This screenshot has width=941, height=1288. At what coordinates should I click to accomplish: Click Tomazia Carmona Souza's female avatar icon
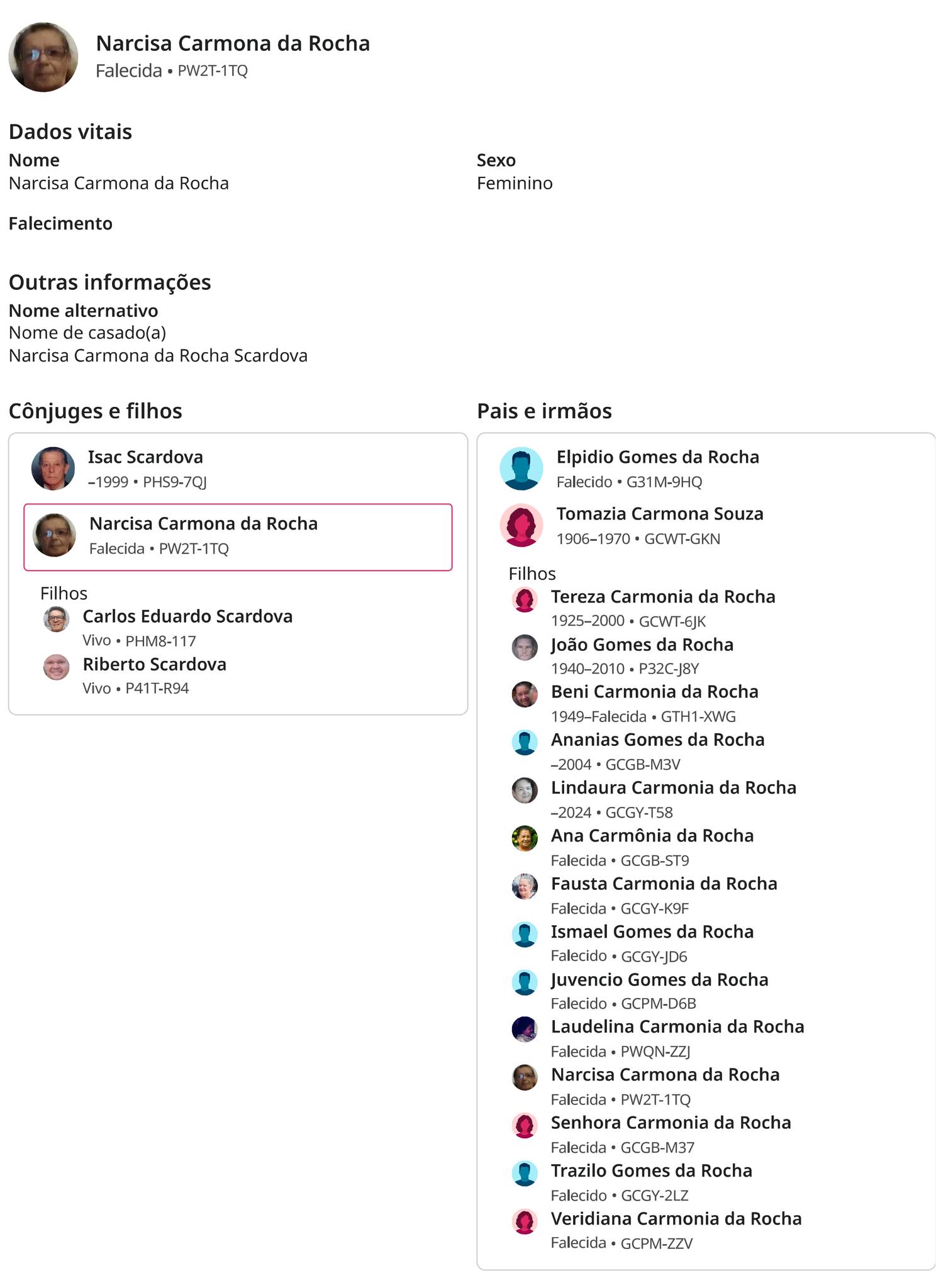coord(521,525)
